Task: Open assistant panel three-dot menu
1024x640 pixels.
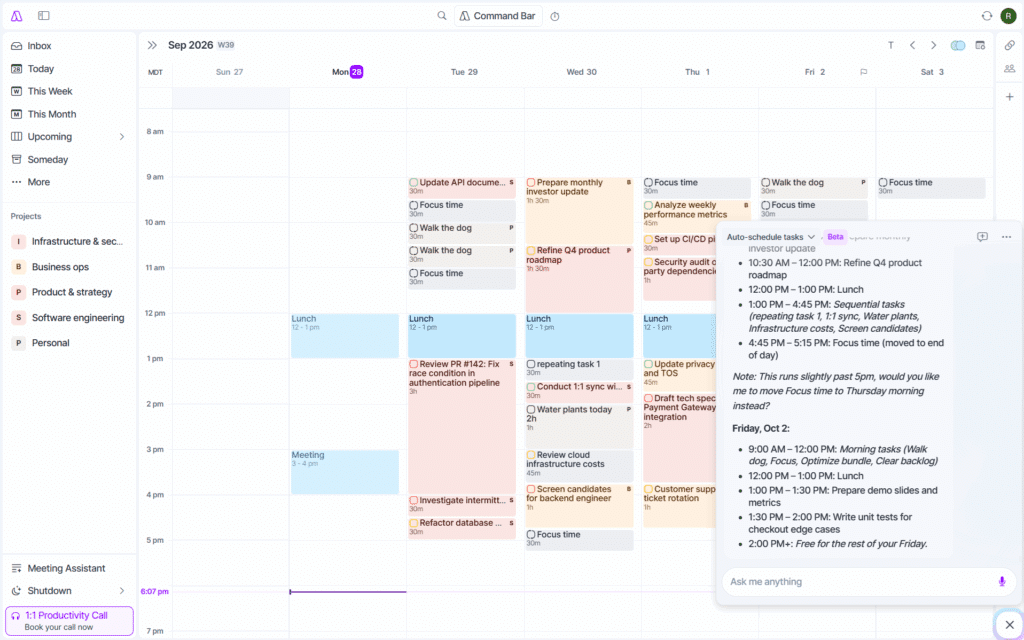Action: pyautogui.click(x=1006, y=236)
